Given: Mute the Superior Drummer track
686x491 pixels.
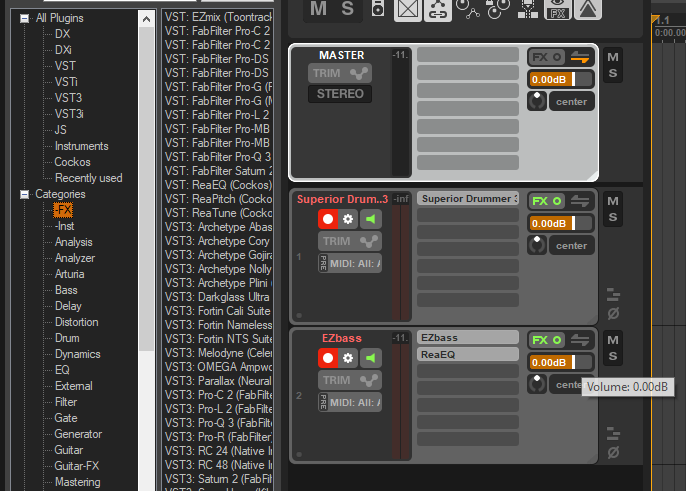Looking at the screenshot, I should click(x=613, y=201).
